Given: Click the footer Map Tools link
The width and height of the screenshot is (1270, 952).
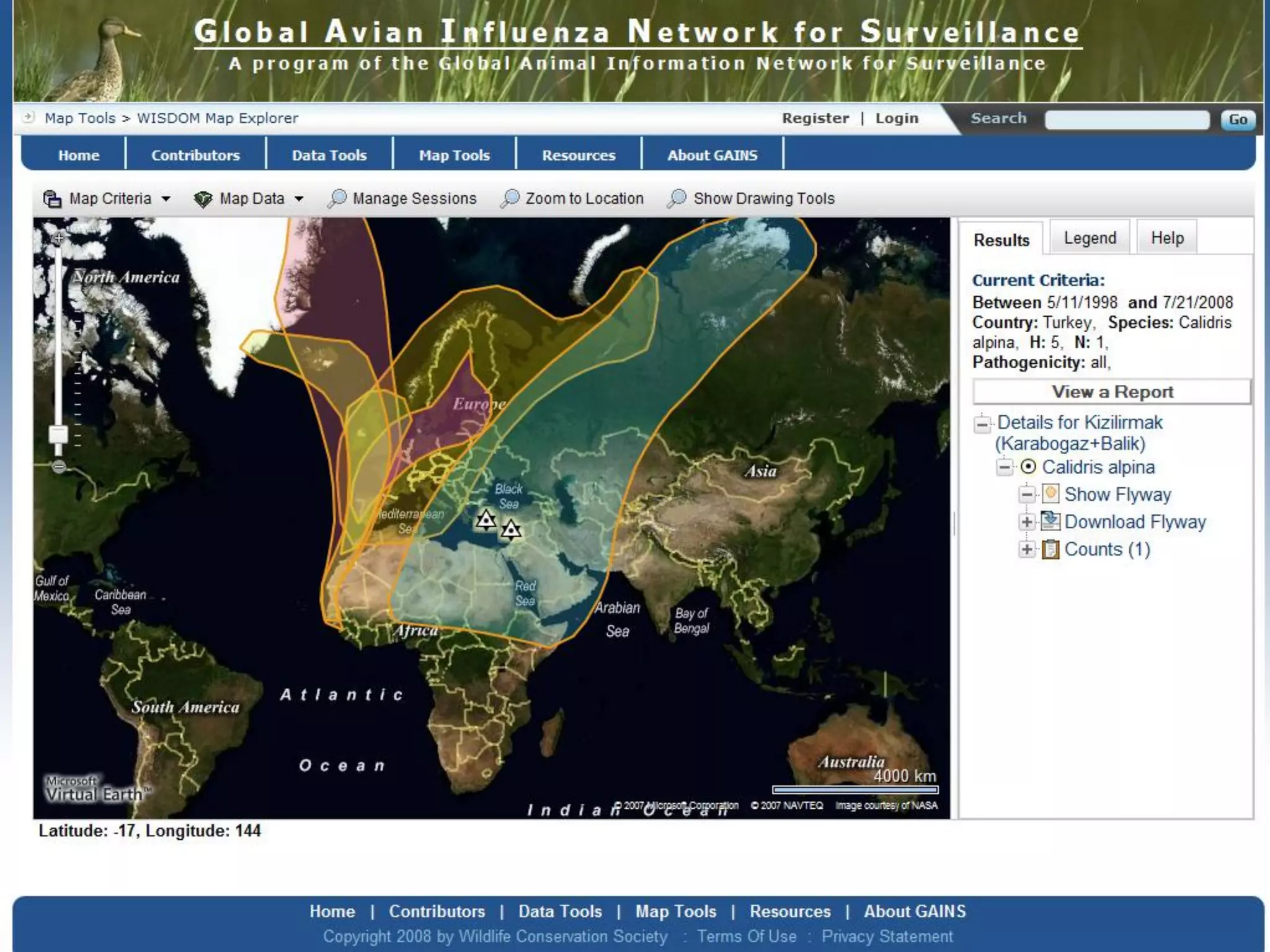Looking at the screenshot, I should (676, 911).
